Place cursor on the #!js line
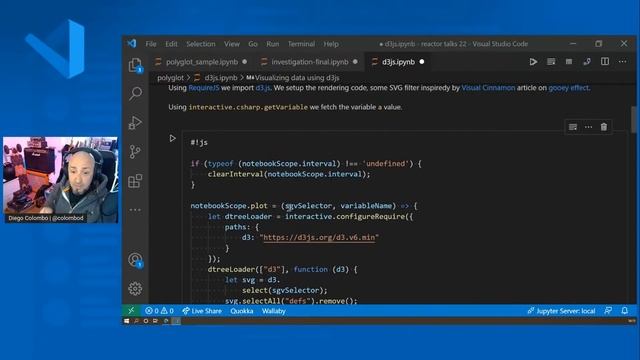 pos(199,142)
